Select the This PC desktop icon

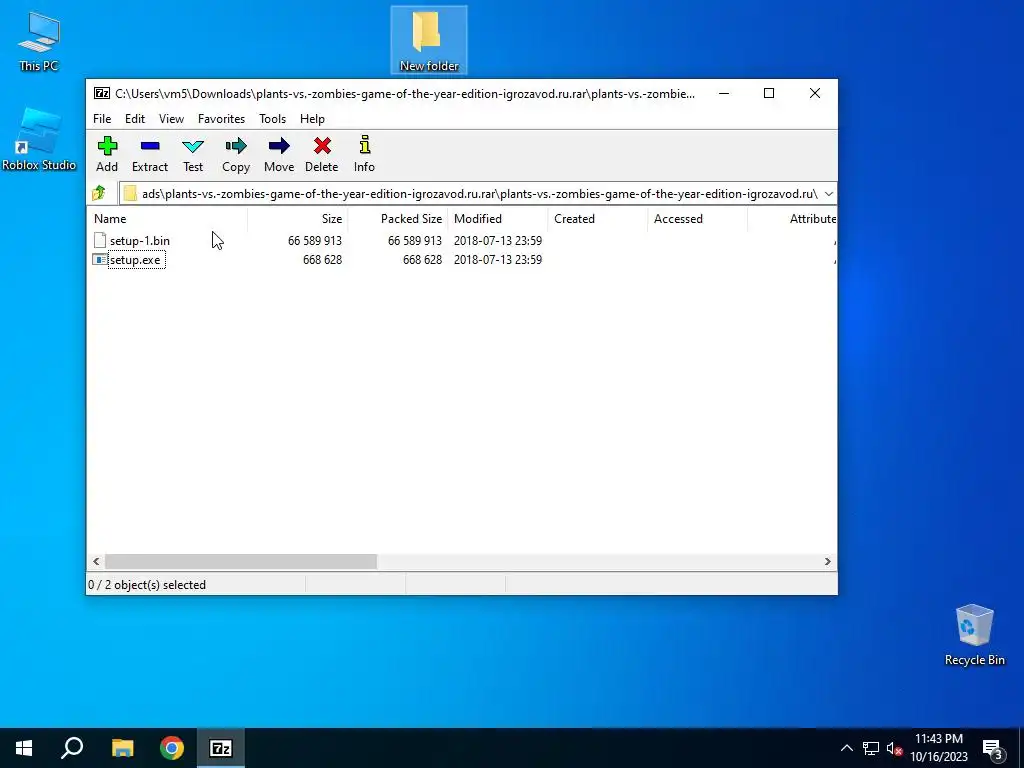click(x=39, y=40)
